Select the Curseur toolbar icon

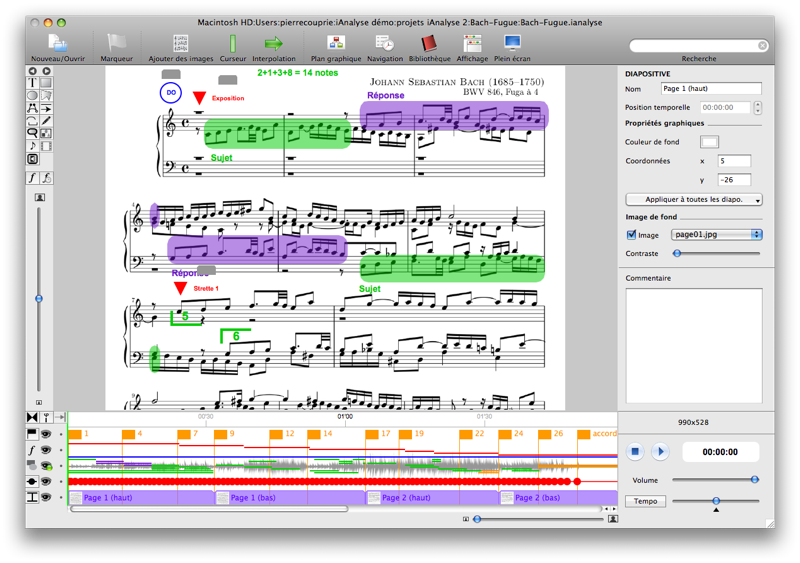233,43
